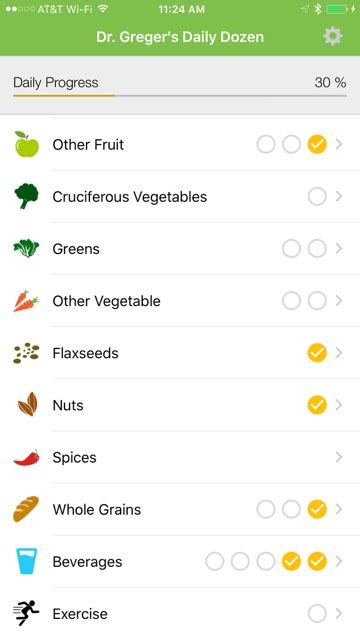Tap the Flaxseeds seeds icon

pyautogui.click(x=26, y=353)
